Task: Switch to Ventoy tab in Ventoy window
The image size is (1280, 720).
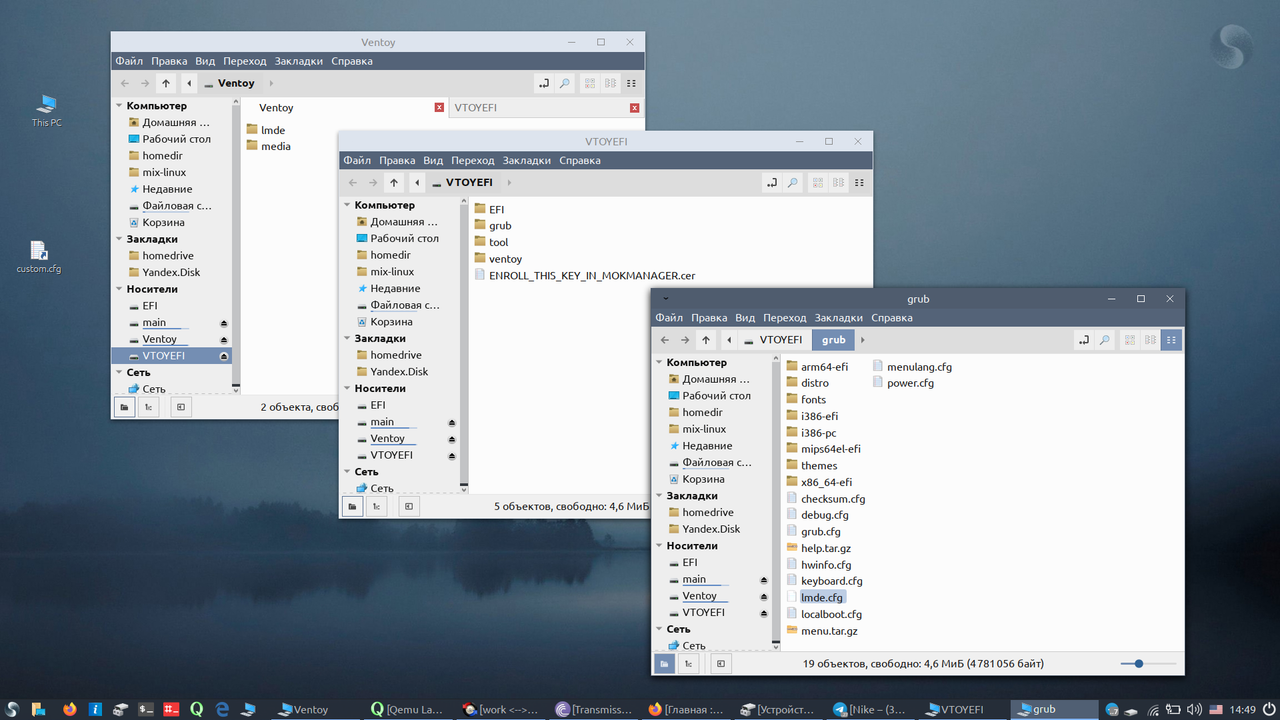Action: pos(276,108)
